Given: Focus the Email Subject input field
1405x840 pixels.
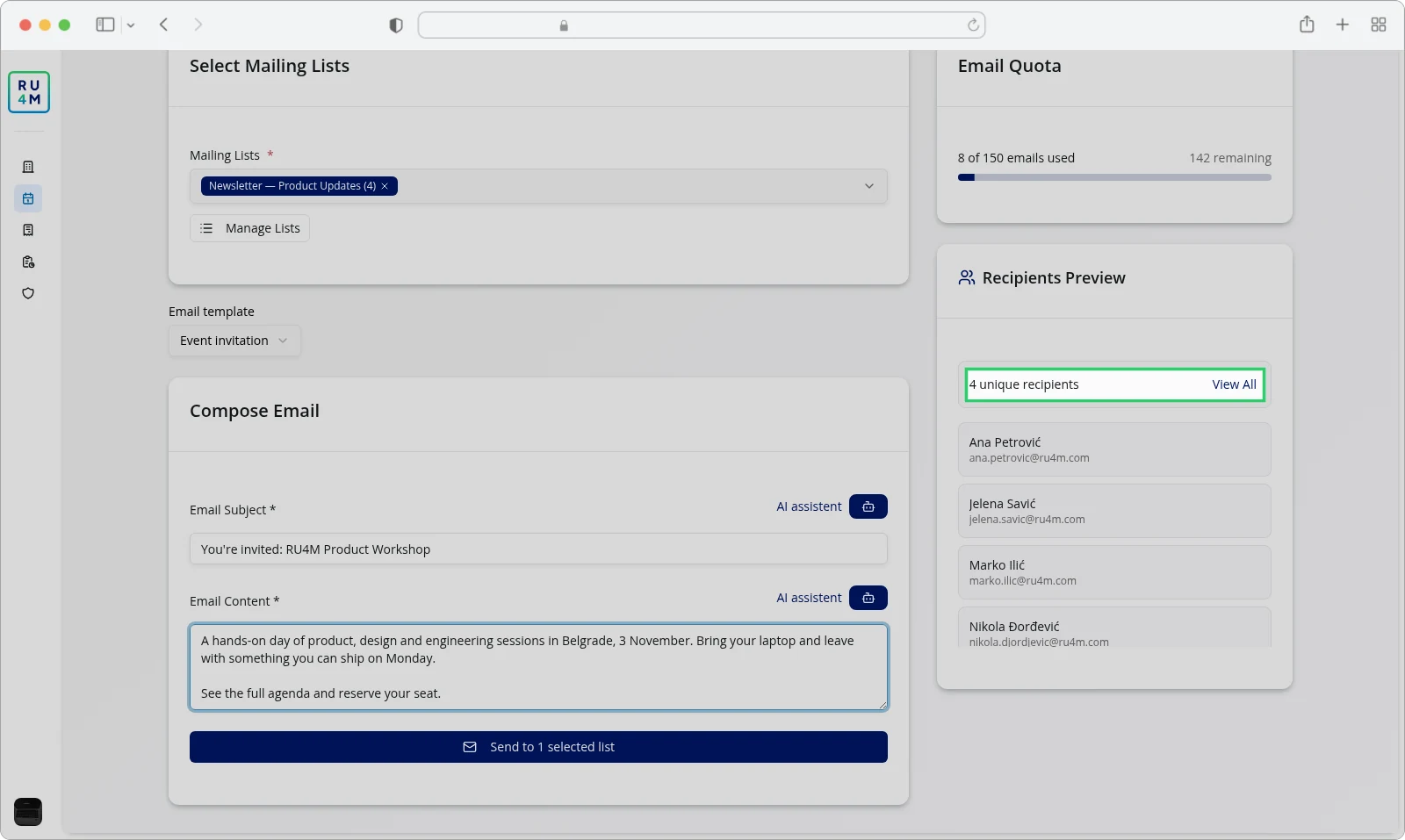Looking at the screenshot, I should [538, 549].
